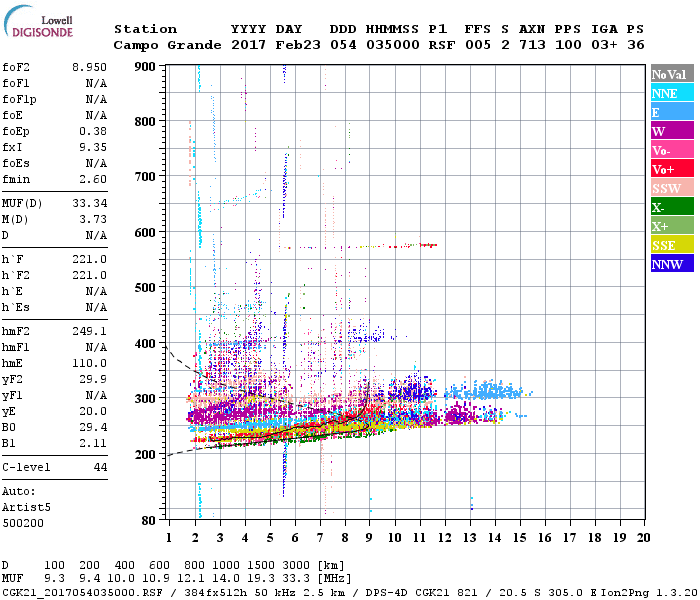Click the Lowell Digisonde logo
The width and height of the screenshot is (700, 600).
(x=38, y=21)
